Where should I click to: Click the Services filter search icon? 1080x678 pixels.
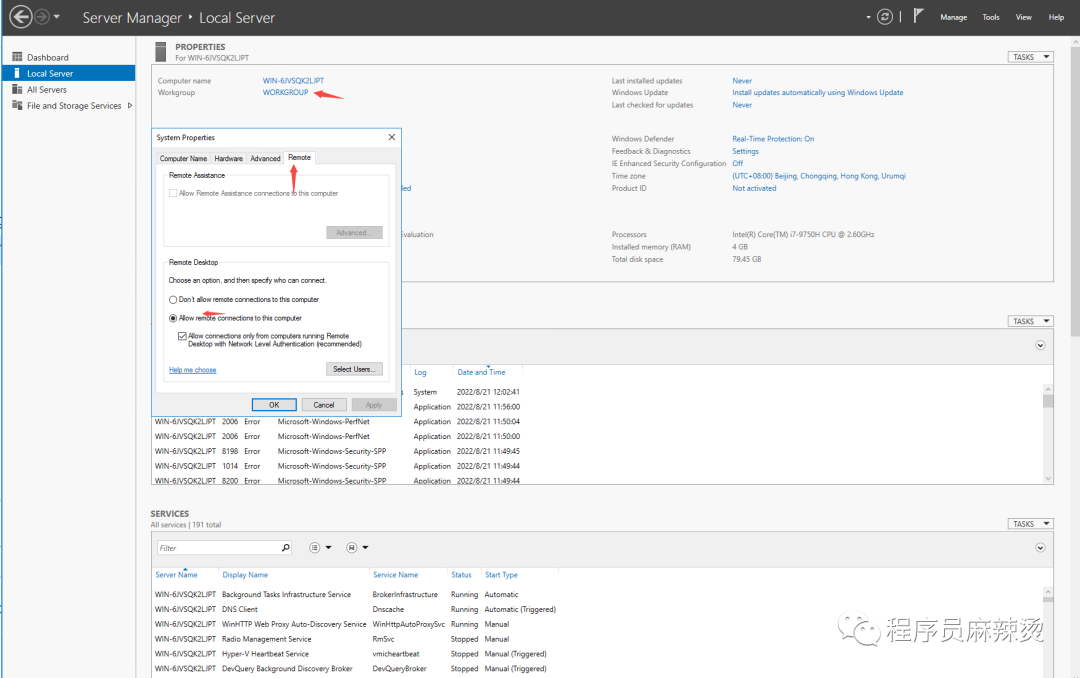[x=285, y=548]
